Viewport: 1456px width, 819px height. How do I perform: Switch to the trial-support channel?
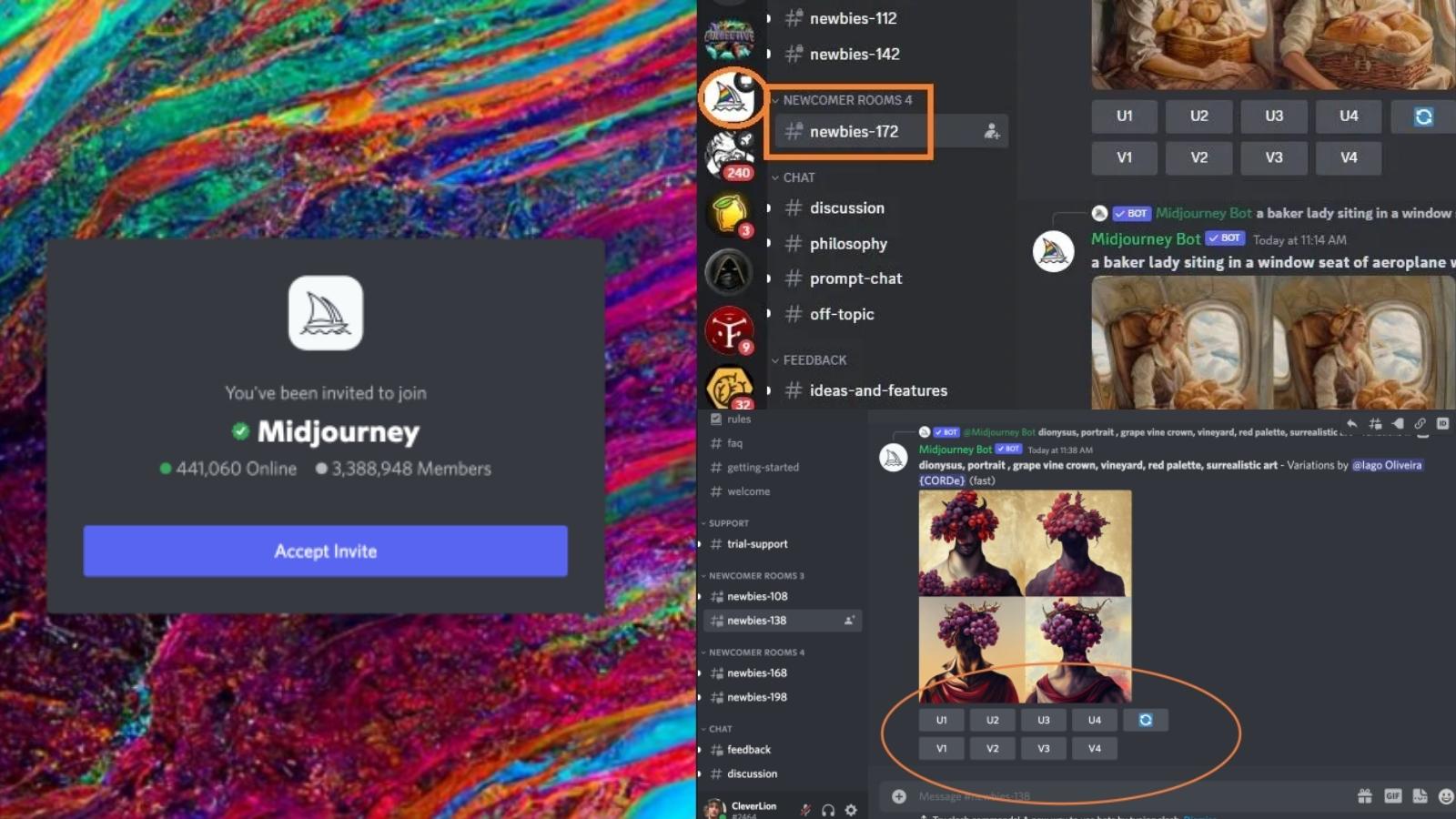click(757, 544)
